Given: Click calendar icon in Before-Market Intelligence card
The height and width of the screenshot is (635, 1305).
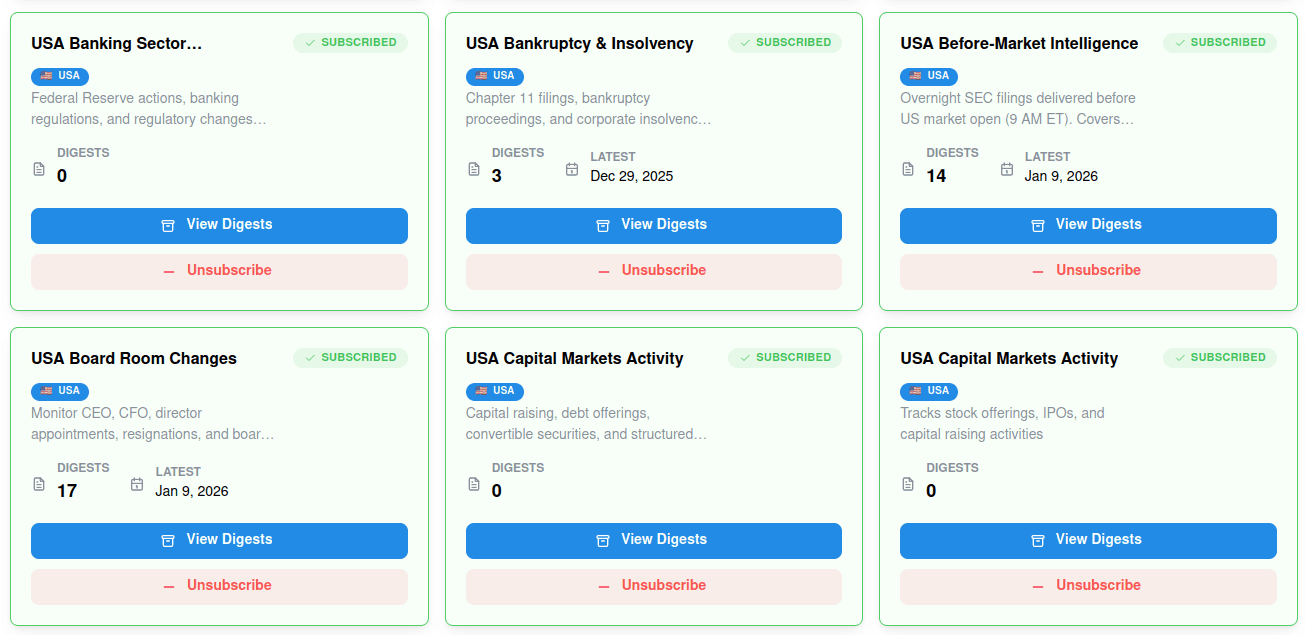Looking at the screenshot, I should point(1007,169).
